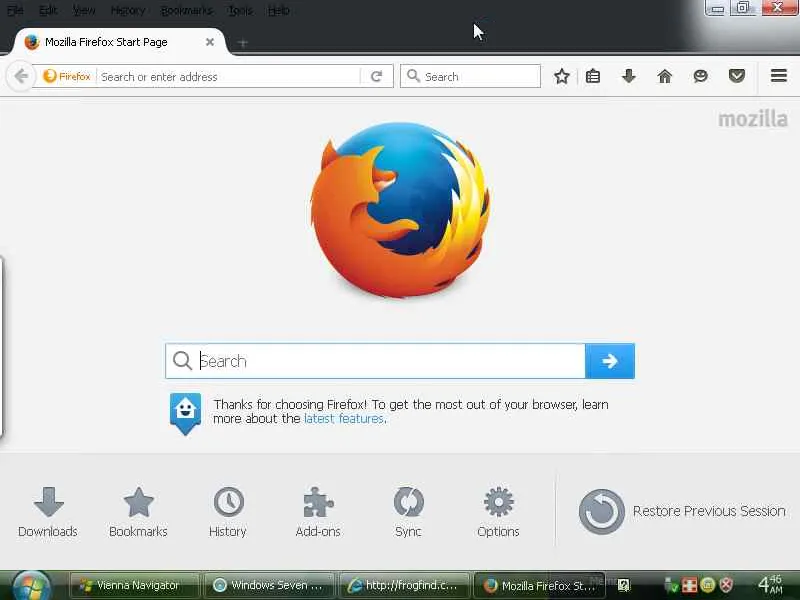Viewport: 800px width, 600px height.
Task: Open the View menu
Action: pyautogui.click(x=84, y=10)
